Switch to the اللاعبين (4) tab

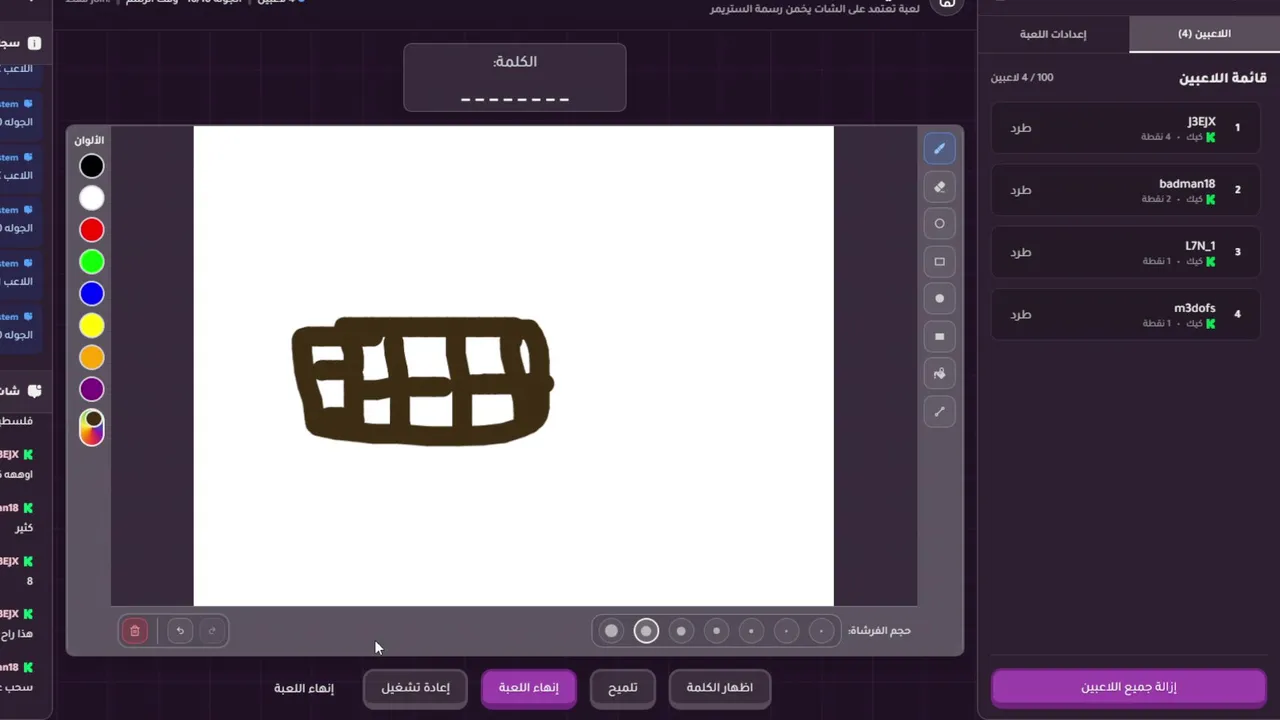(1204, 34)
